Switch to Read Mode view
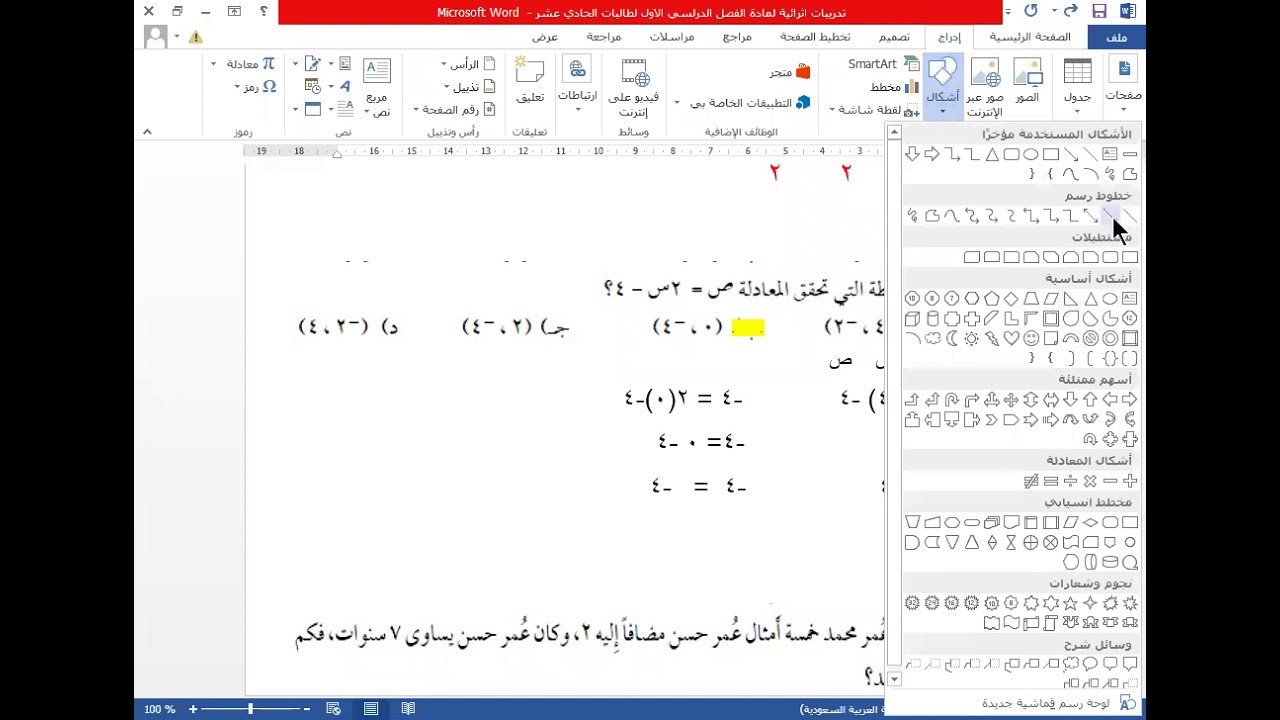This screenshot has height=720, width=1280. pyautogui.click(x=408, y=709)
